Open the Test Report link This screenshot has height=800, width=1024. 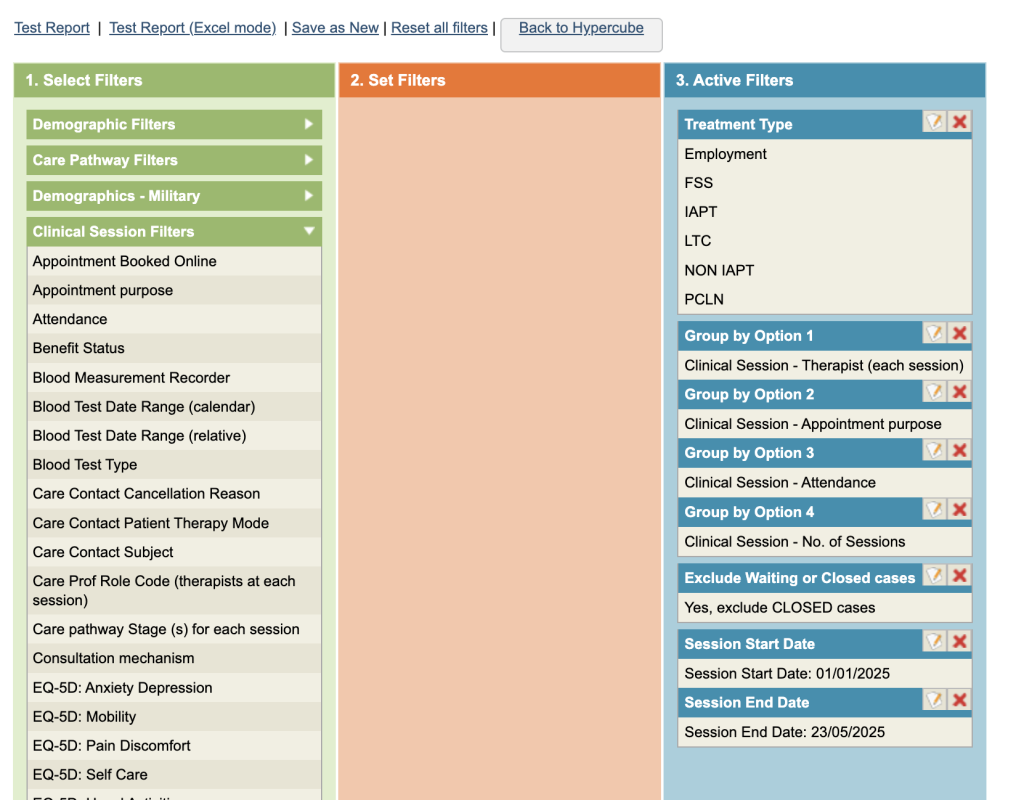52,28
